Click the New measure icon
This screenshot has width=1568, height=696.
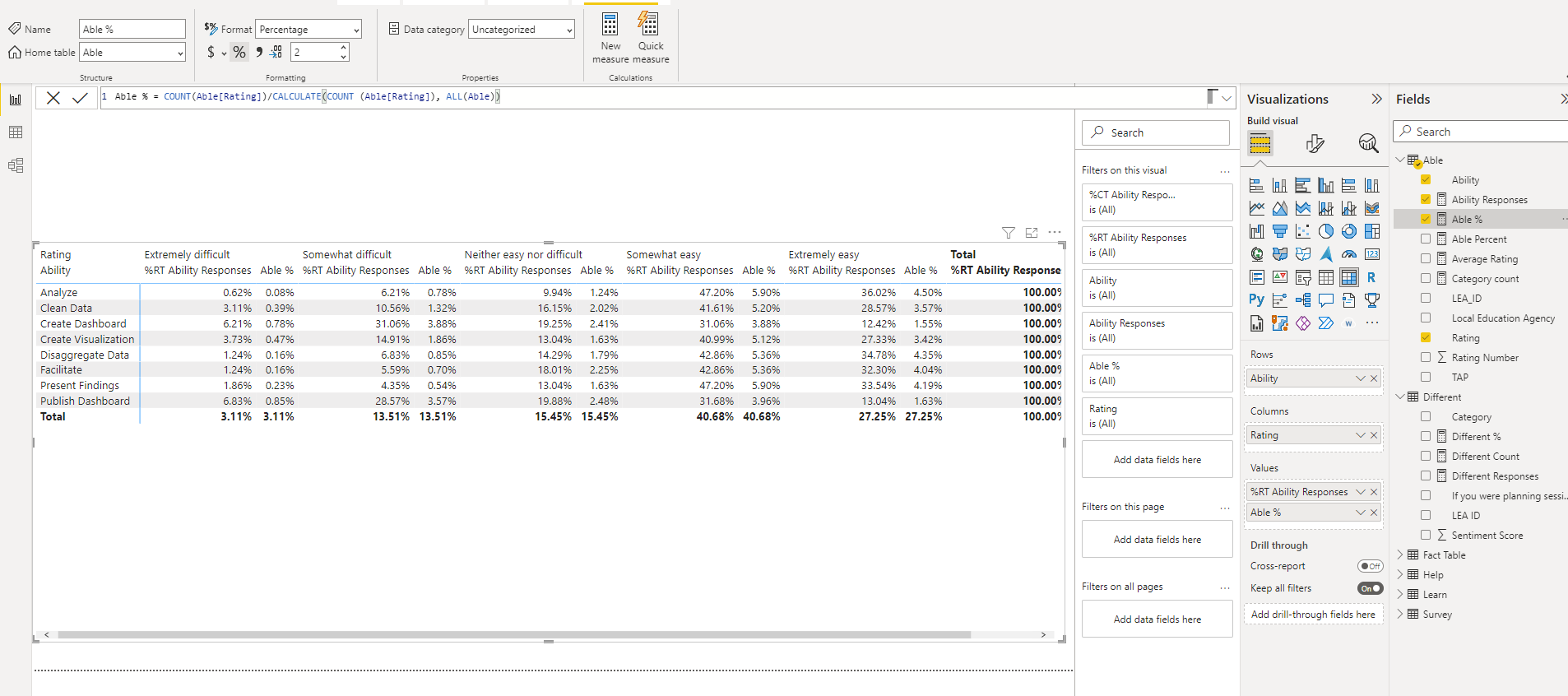coord(610,24)
